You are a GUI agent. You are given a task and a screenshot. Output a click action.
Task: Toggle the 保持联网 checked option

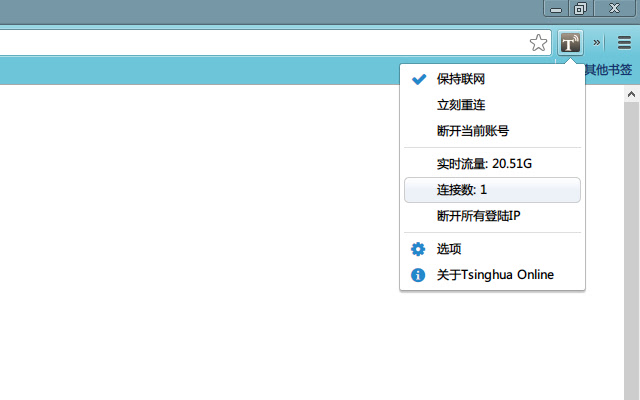pos(492,79)
